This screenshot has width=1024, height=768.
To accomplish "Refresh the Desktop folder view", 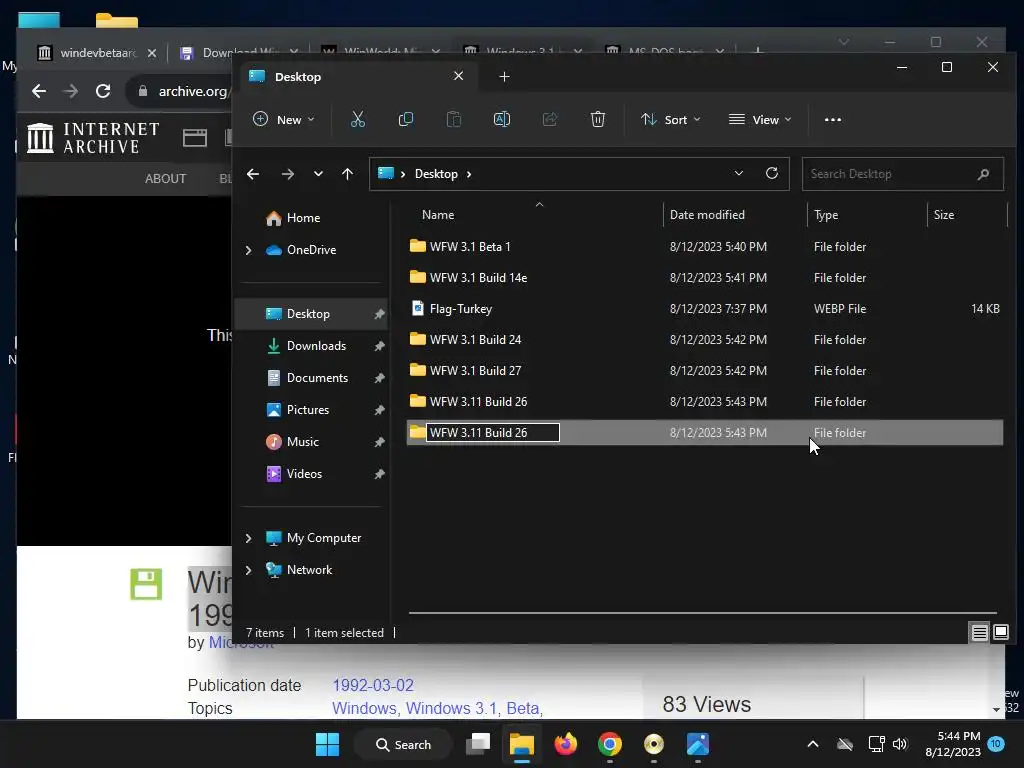I will tap(772, 173).
